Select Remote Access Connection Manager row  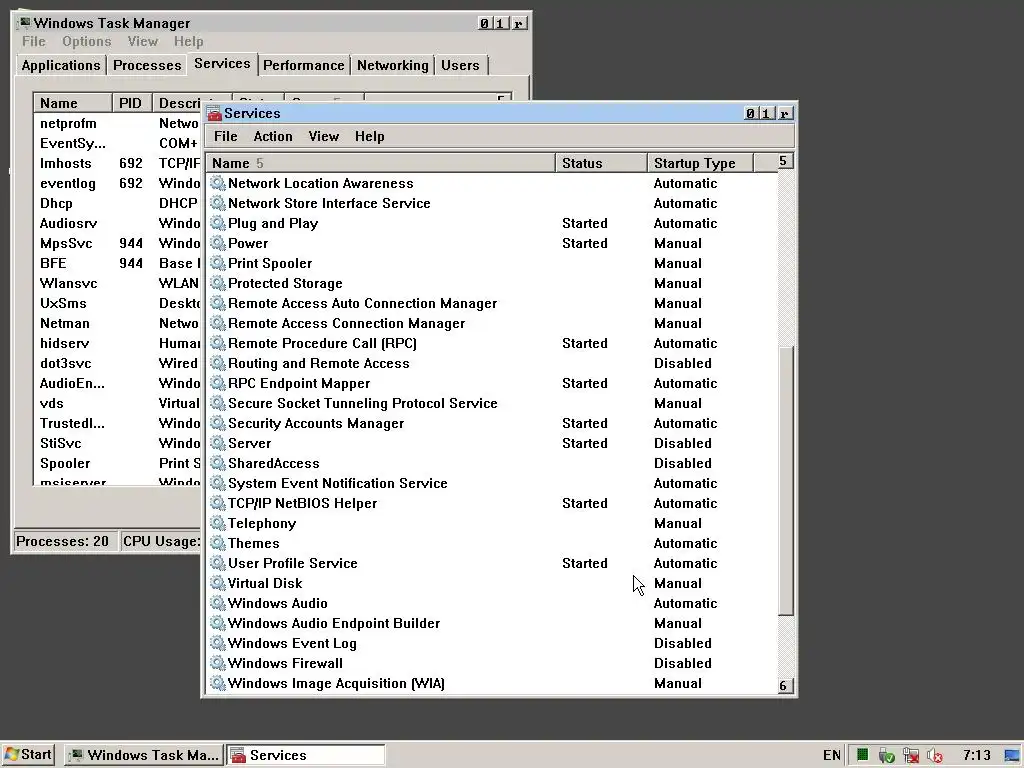point(492,323)
